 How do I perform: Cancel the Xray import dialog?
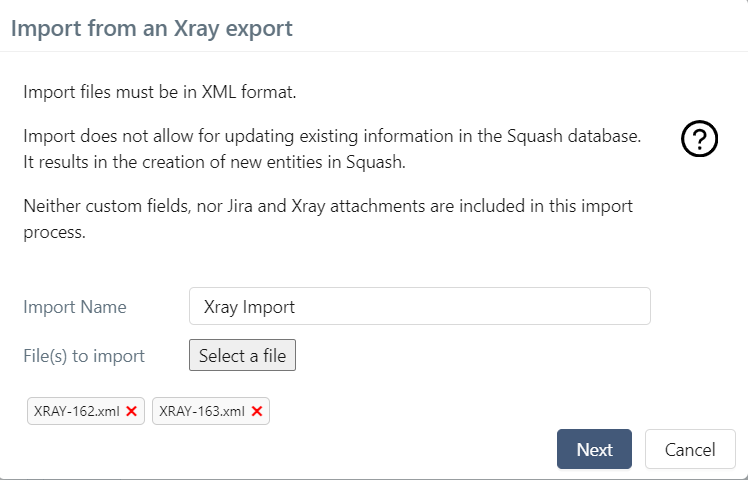pyautogui.click(x=690, y=449)
